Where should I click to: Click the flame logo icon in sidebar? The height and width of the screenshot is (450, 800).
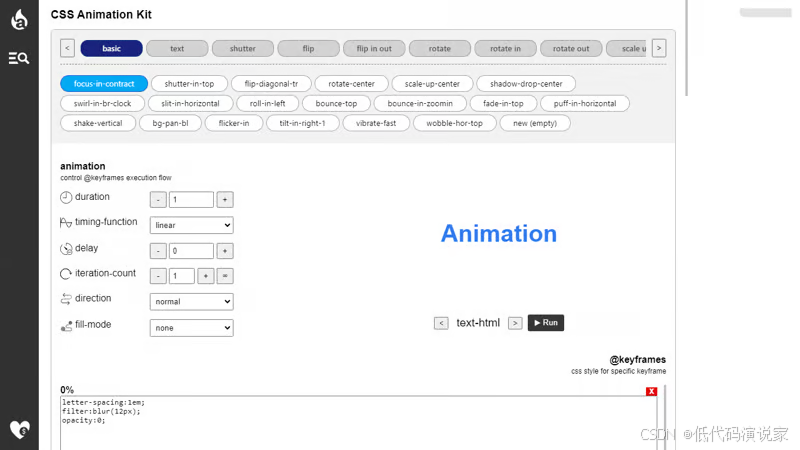[x=19, y=19]
